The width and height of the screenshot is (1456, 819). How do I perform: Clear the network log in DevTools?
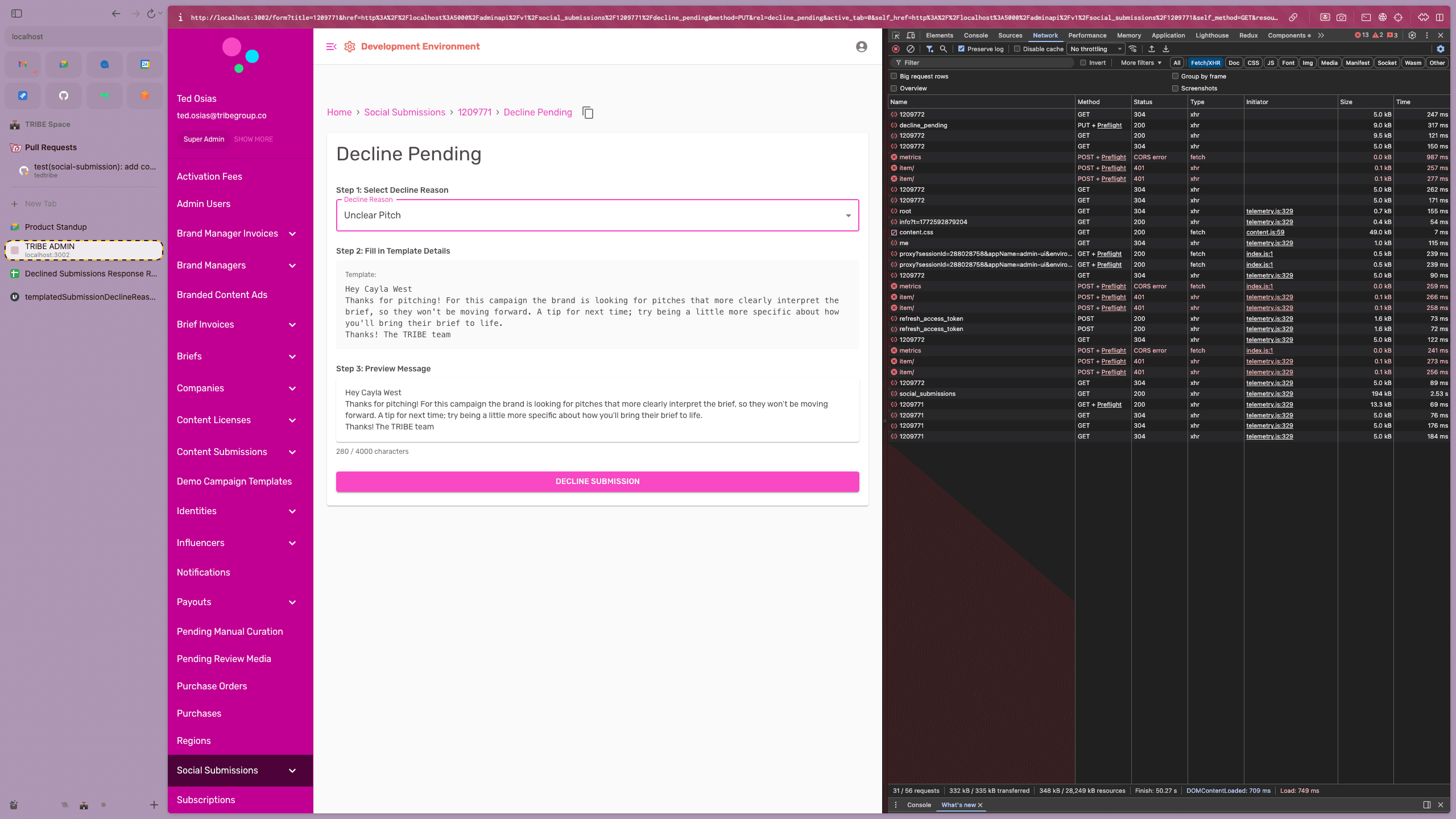coord(911,49)
